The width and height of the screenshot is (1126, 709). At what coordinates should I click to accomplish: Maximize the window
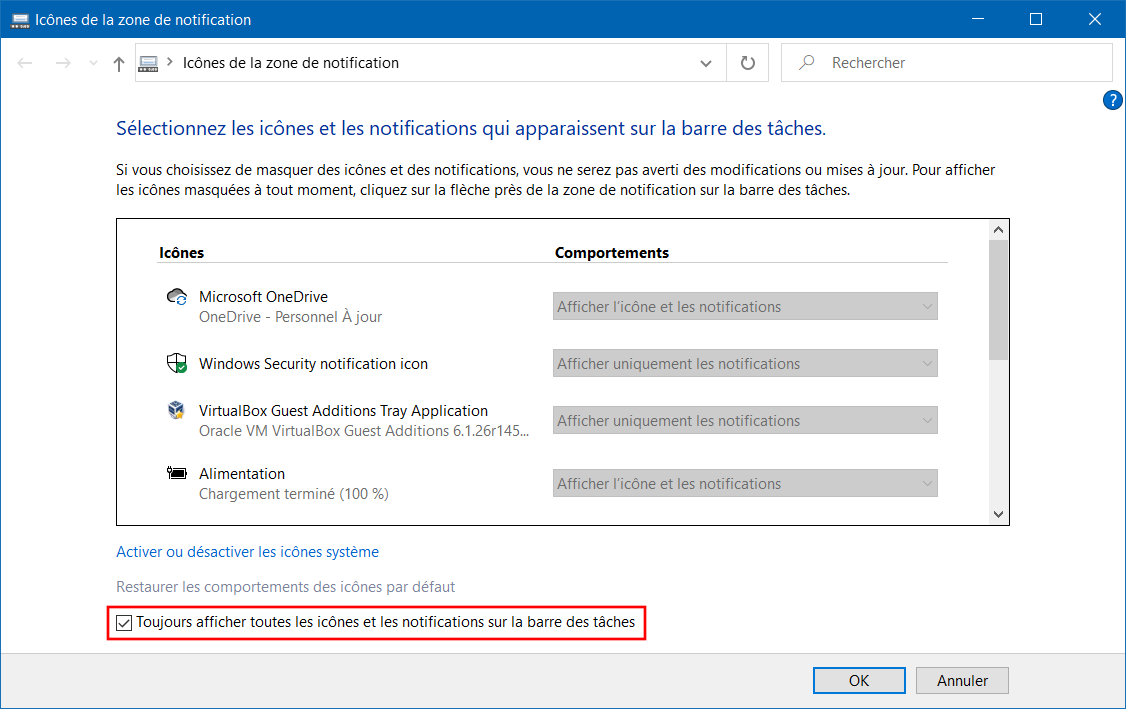pyautogui.click(x=1036, y=19)
